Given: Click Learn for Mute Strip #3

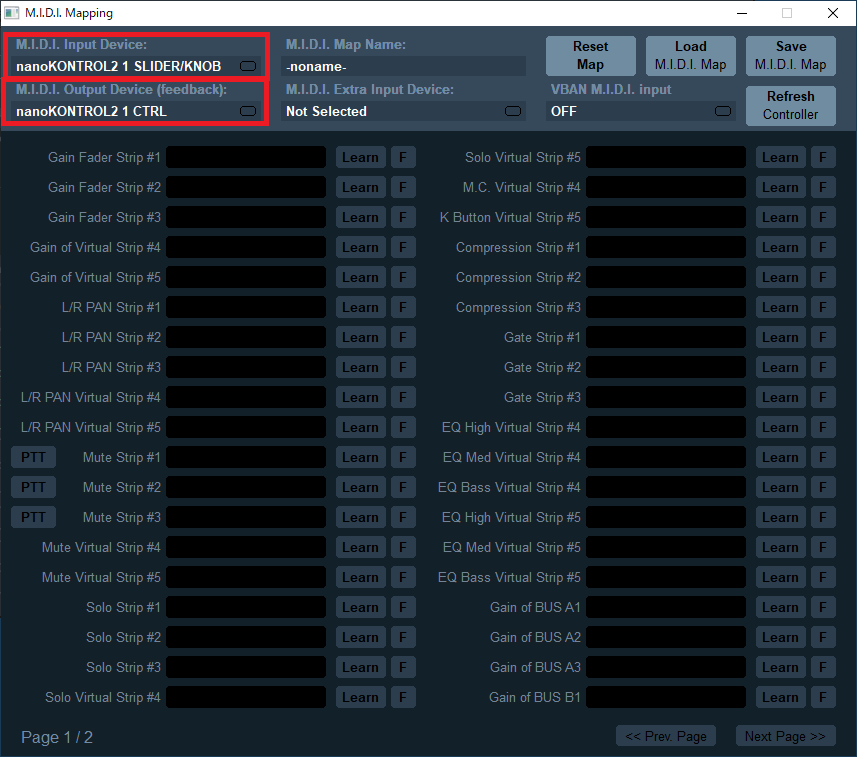Looking at the screenshot, I should pyautogui.click(x=360, y=518).
